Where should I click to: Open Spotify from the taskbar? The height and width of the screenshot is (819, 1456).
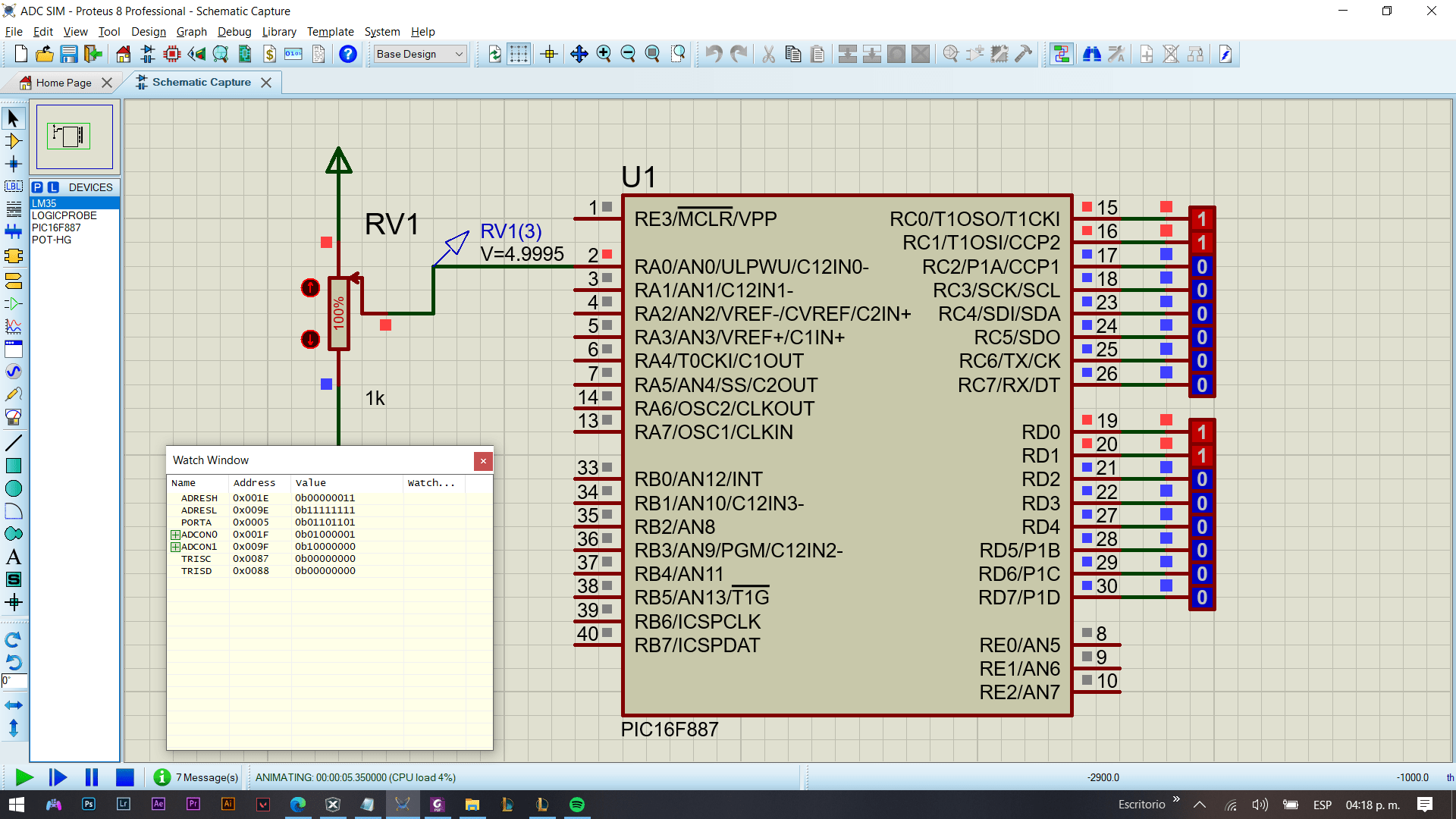point(577,805)
